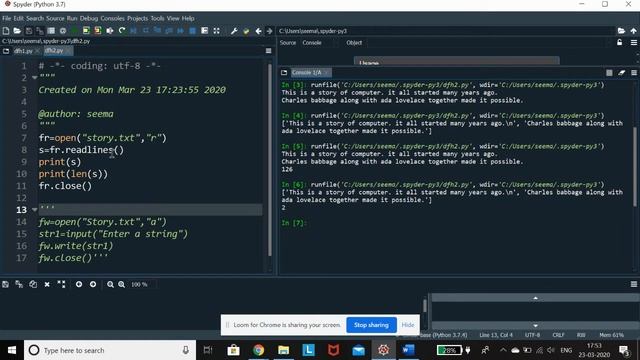640x360 pixels.
Task: Toggle fullscreen mode icon
Action: [216, 31]
